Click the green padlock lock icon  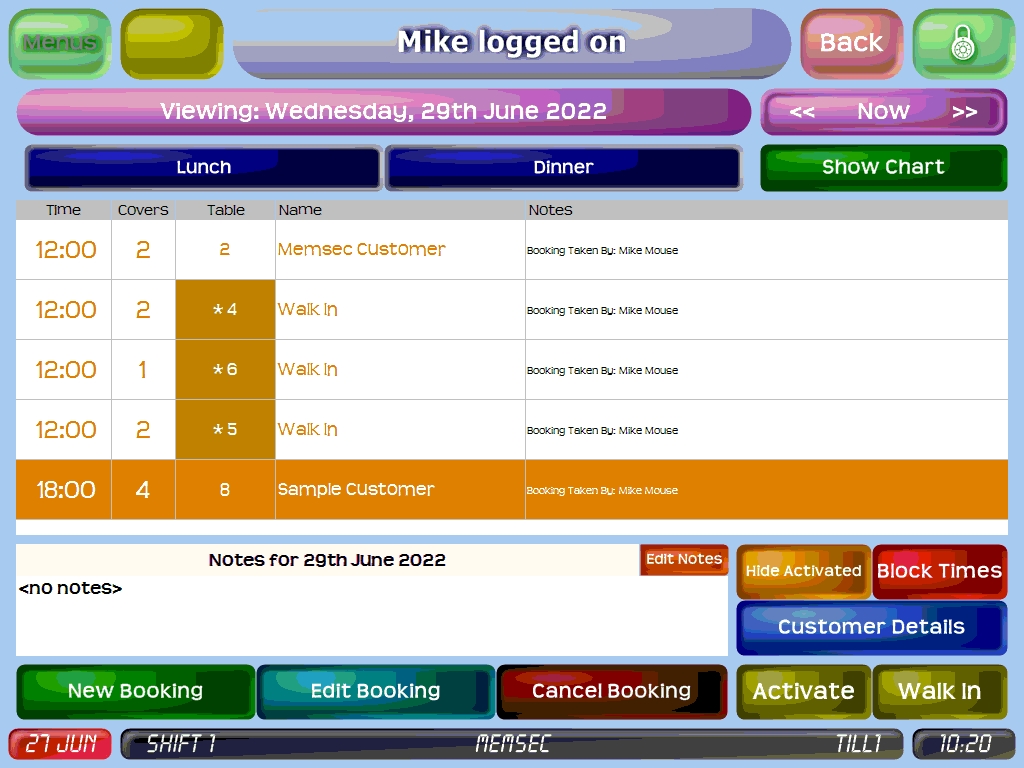[963, 43]
